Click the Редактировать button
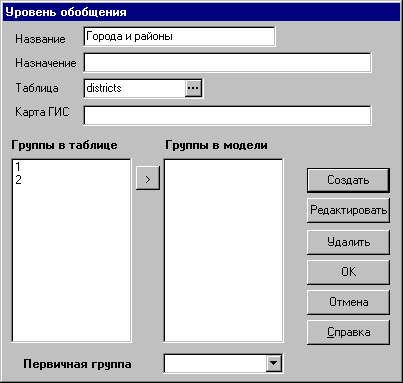Viewport: 403px width, 383px height. coord(348,210)
